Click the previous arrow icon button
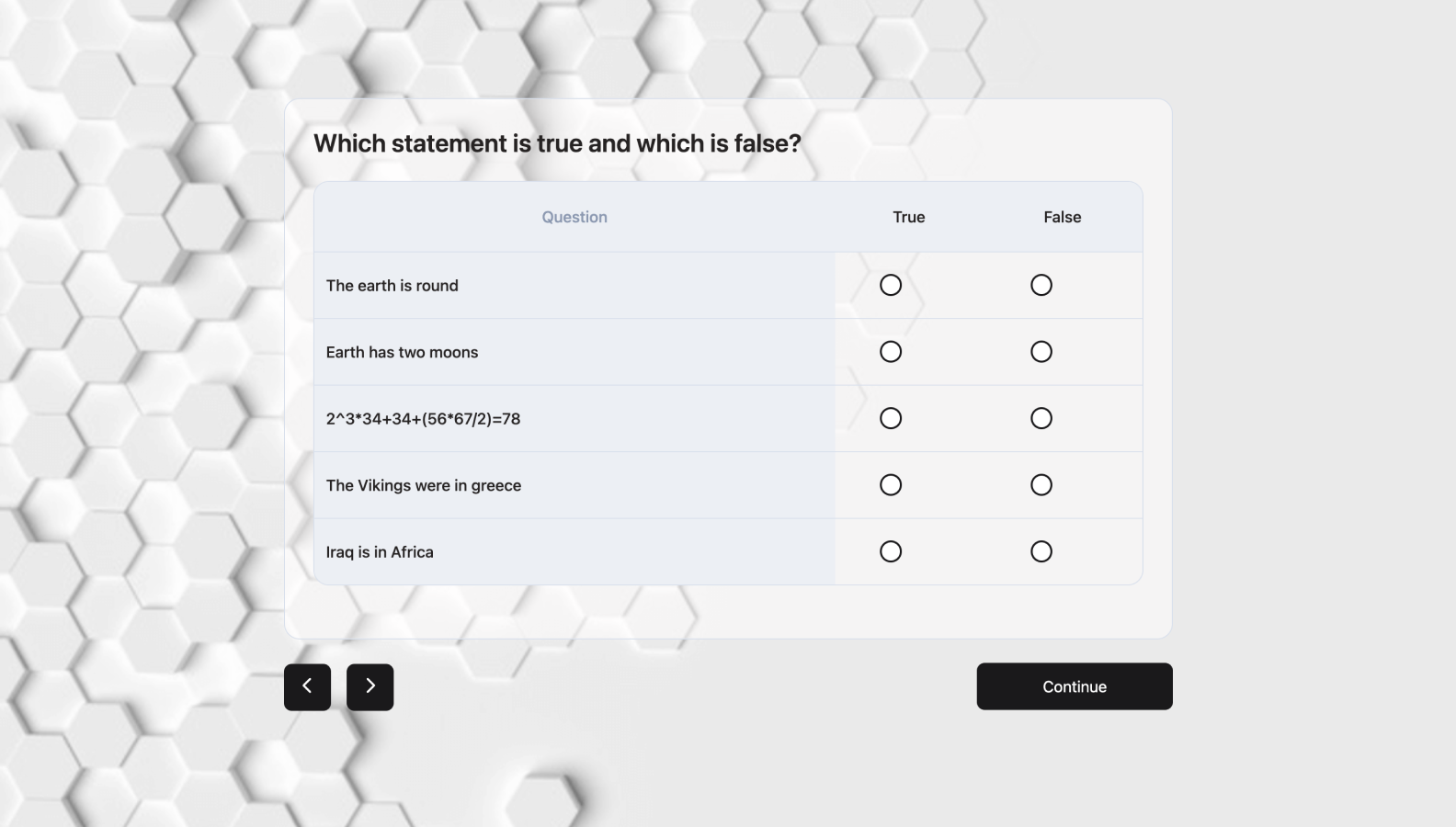The width and height of the screenshot is (1456, 827). coord(307,686)
